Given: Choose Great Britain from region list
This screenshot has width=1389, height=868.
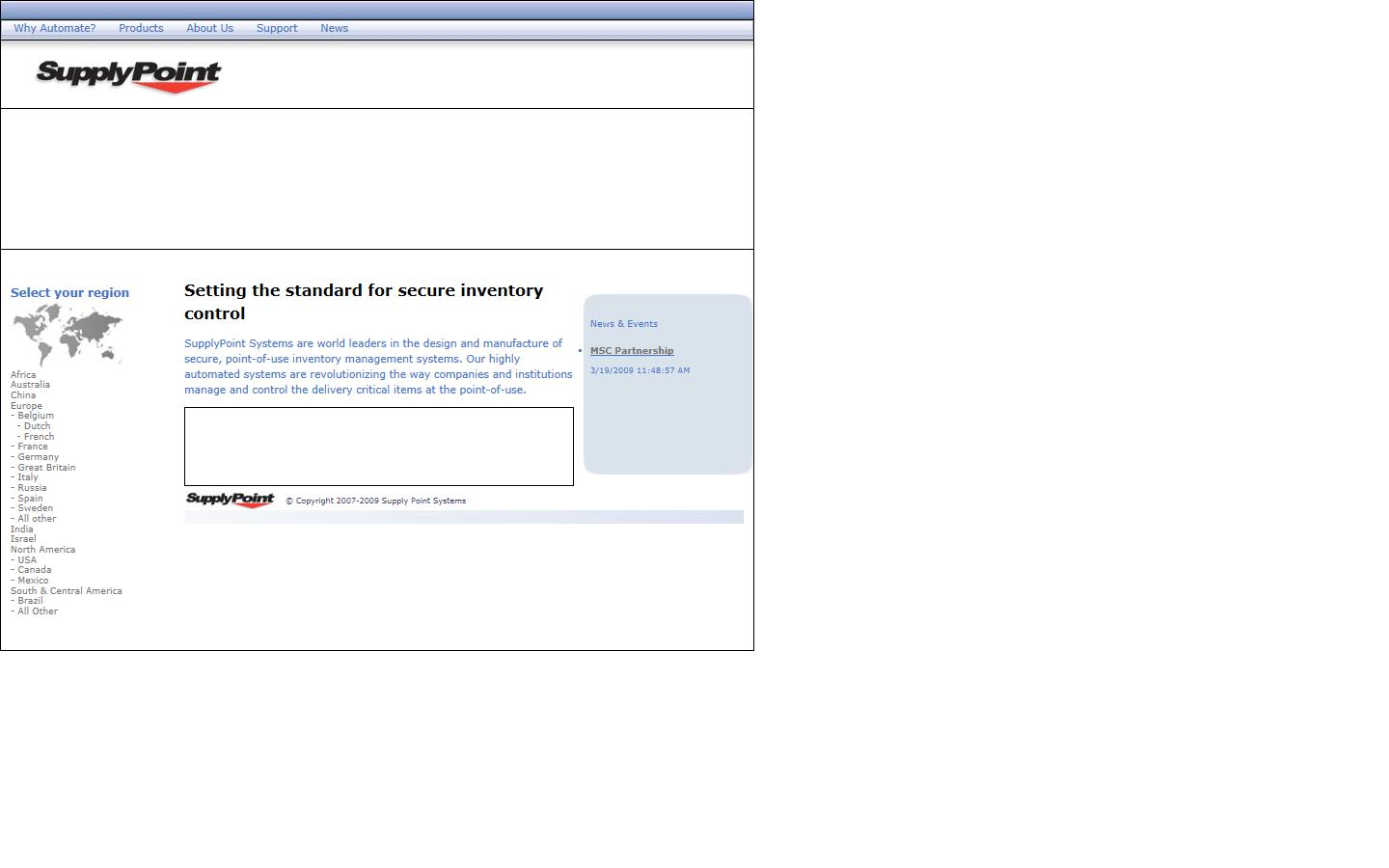Looking at the screenshot, I should click(45, 468).
